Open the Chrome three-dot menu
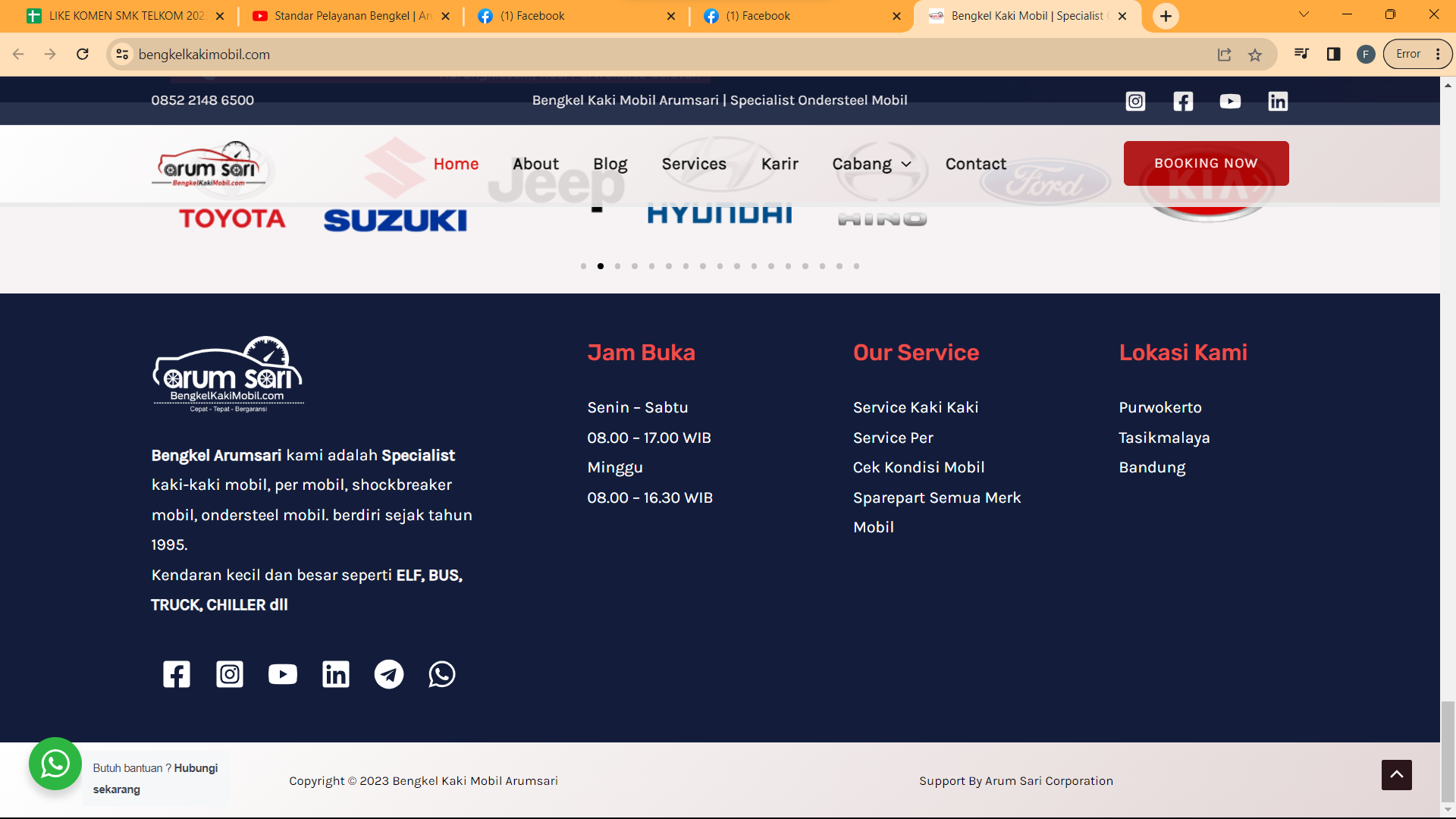Viewport: 1456px width, 819px height. (x=1438, y=55)
